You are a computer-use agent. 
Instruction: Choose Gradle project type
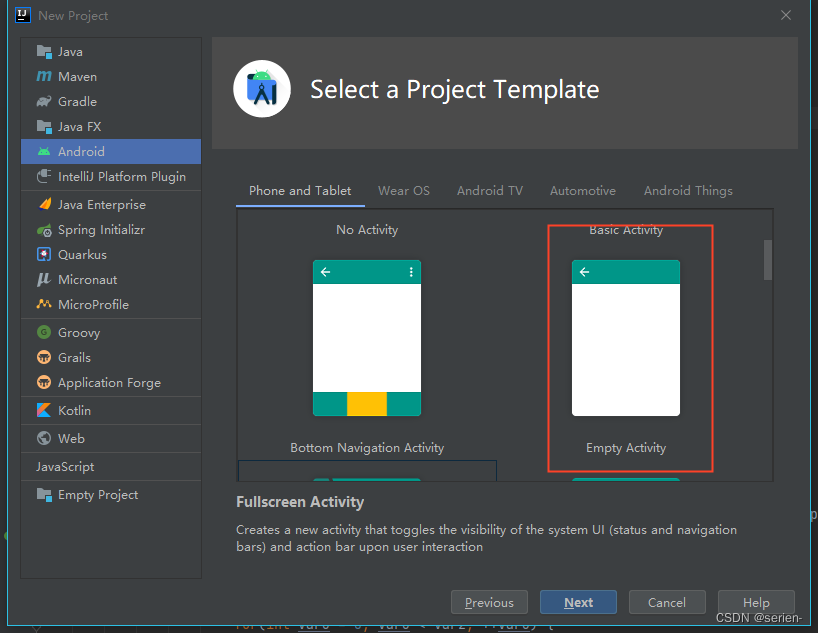[111, 101]
